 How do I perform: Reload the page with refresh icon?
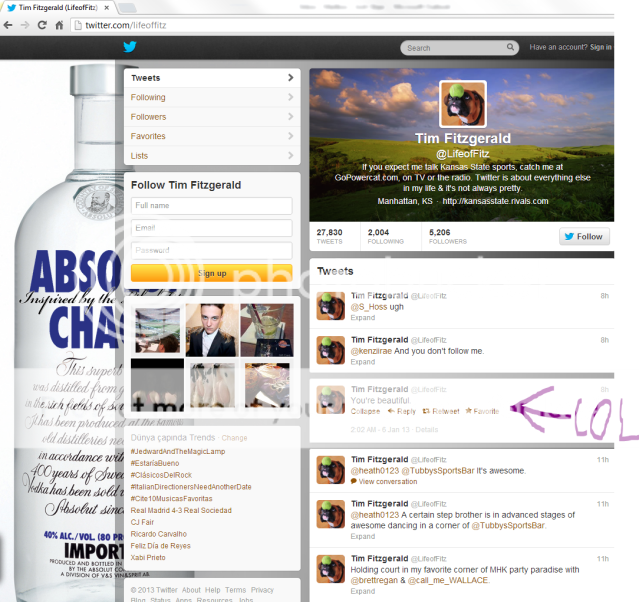(x=42, y=25)
